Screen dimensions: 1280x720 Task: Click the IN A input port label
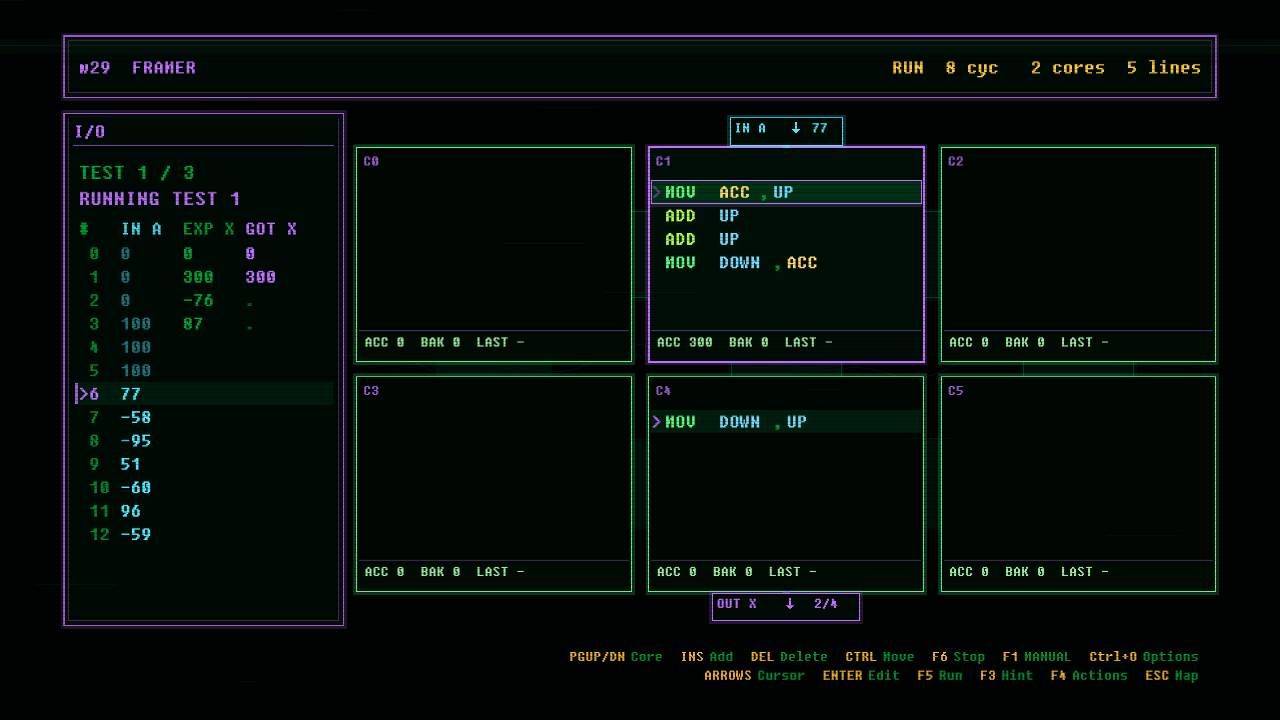tap(786, 130)
